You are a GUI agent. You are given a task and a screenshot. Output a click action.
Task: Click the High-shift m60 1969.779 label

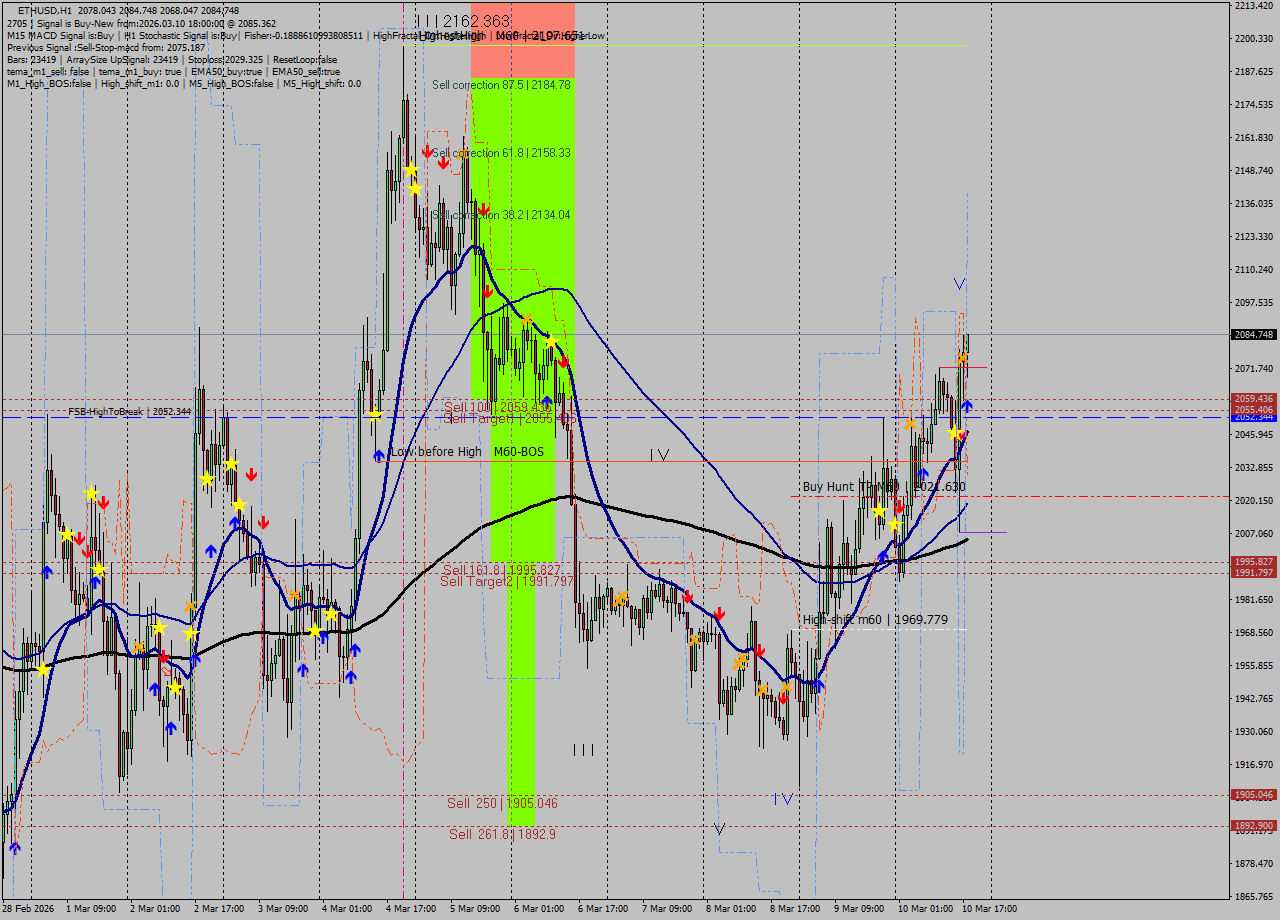click(x=875, y=620)
